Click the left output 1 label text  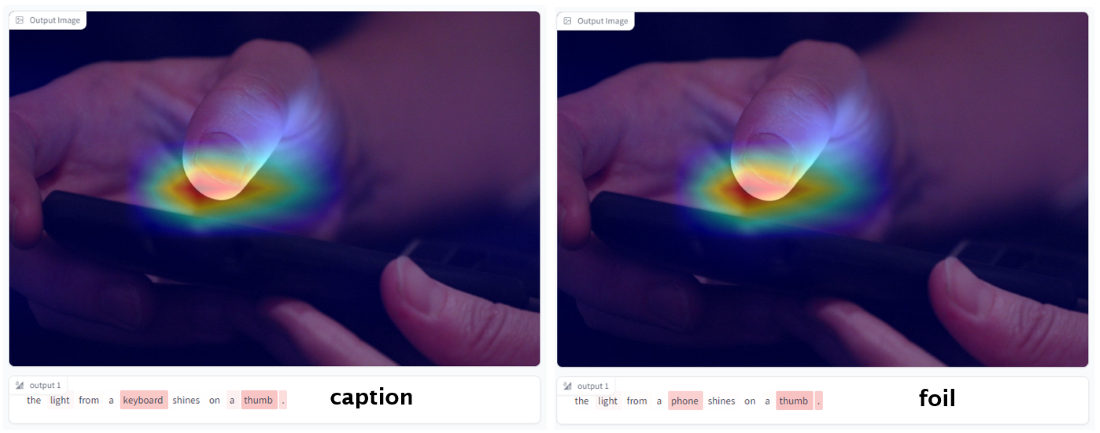click(45, 385)
